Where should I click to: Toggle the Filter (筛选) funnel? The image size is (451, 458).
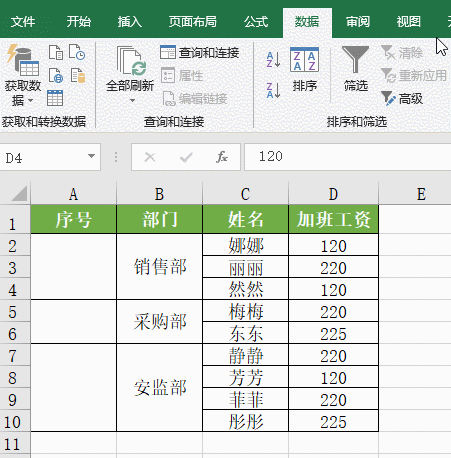point(356,69)
